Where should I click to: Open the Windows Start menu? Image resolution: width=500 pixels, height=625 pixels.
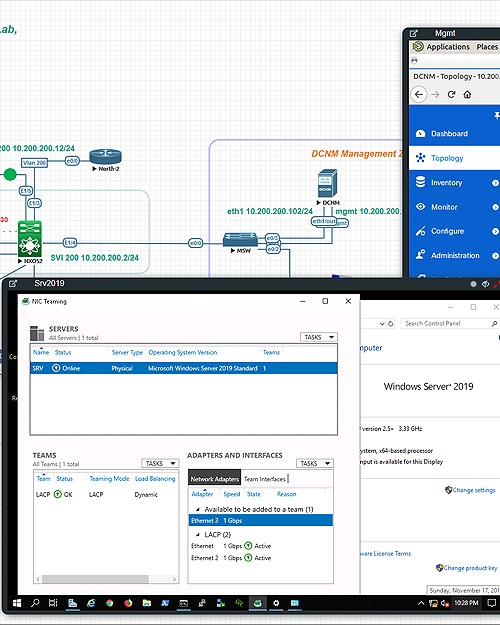point(17,603)
